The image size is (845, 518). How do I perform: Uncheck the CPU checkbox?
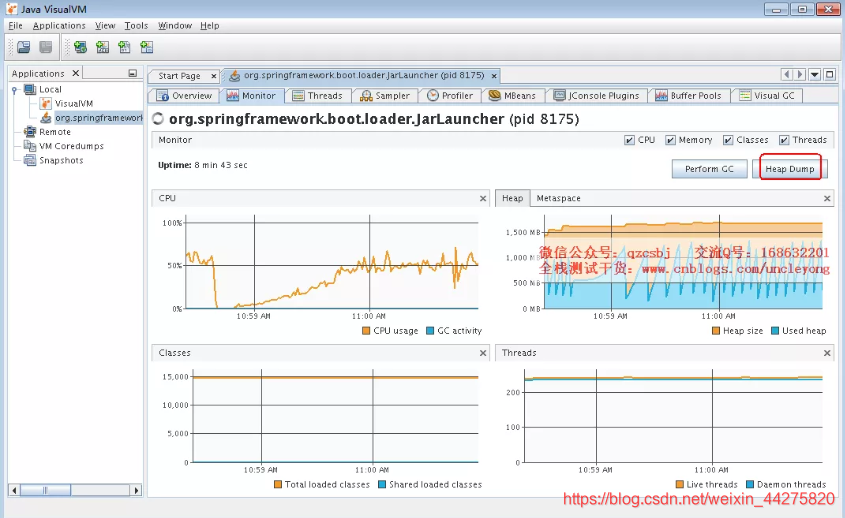[629, 140]
